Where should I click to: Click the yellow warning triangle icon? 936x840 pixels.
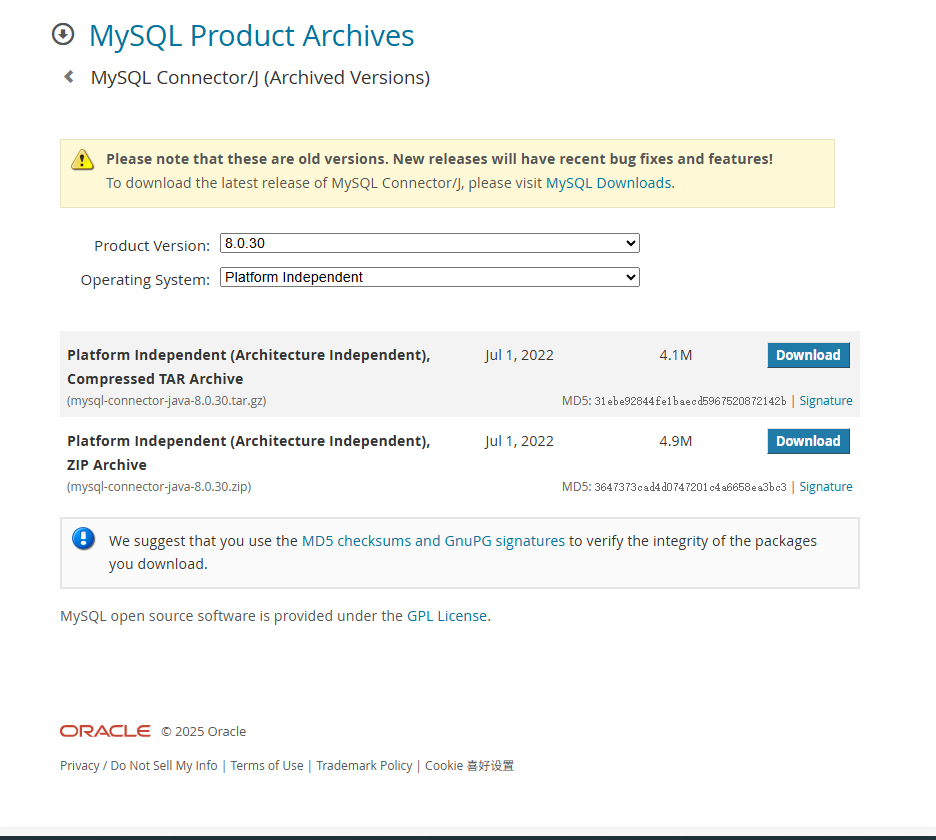point(82,160)
